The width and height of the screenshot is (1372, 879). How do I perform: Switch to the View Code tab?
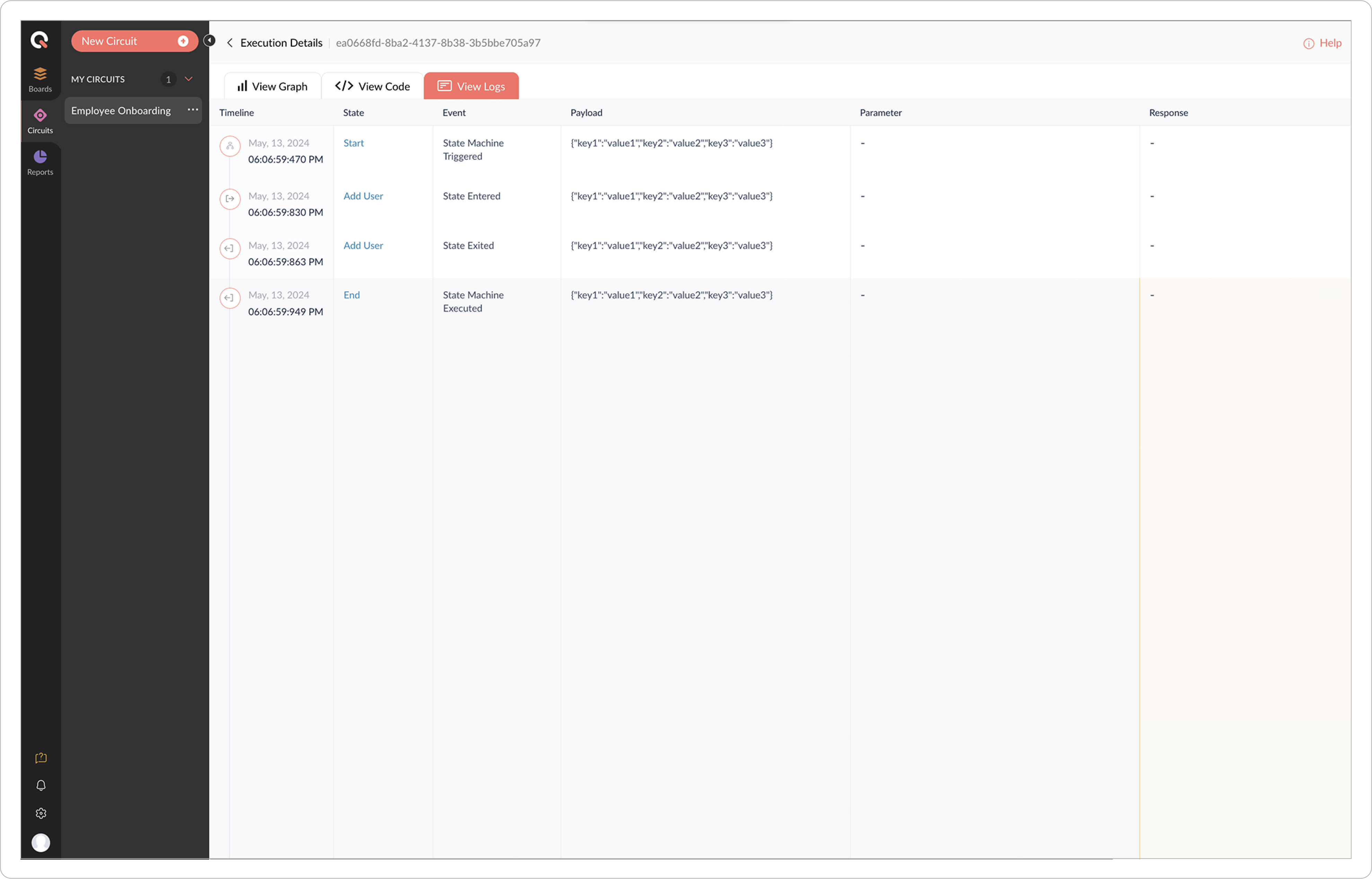tap(373, 86)
